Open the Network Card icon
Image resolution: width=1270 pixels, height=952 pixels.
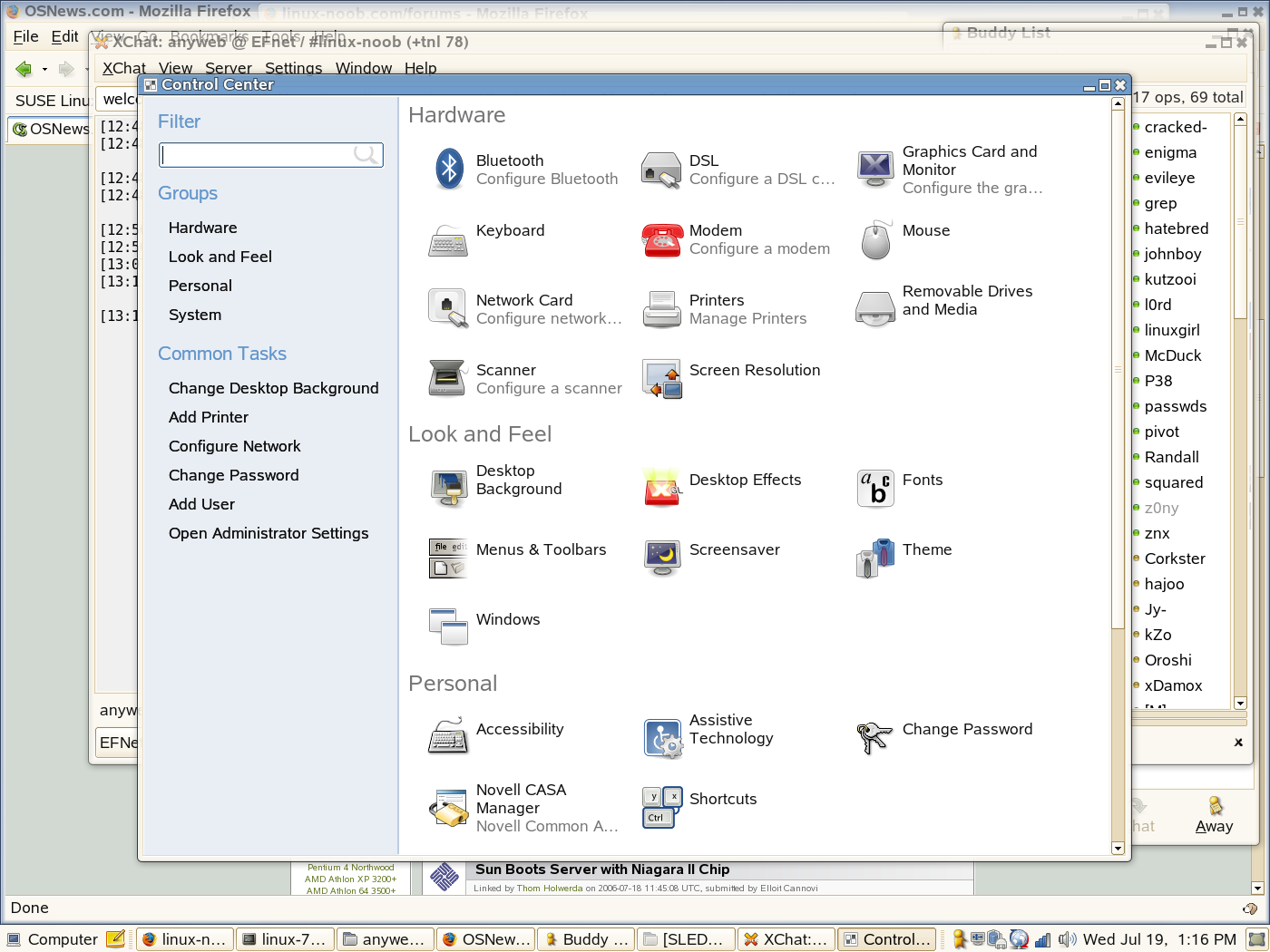pos(448,309)
